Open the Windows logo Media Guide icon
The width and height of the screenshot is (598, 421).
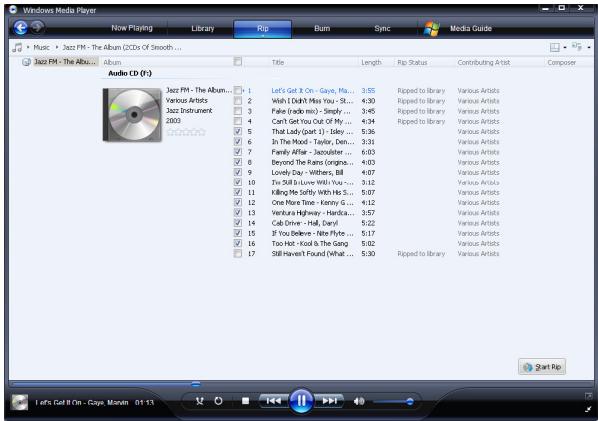click(431, 29)
